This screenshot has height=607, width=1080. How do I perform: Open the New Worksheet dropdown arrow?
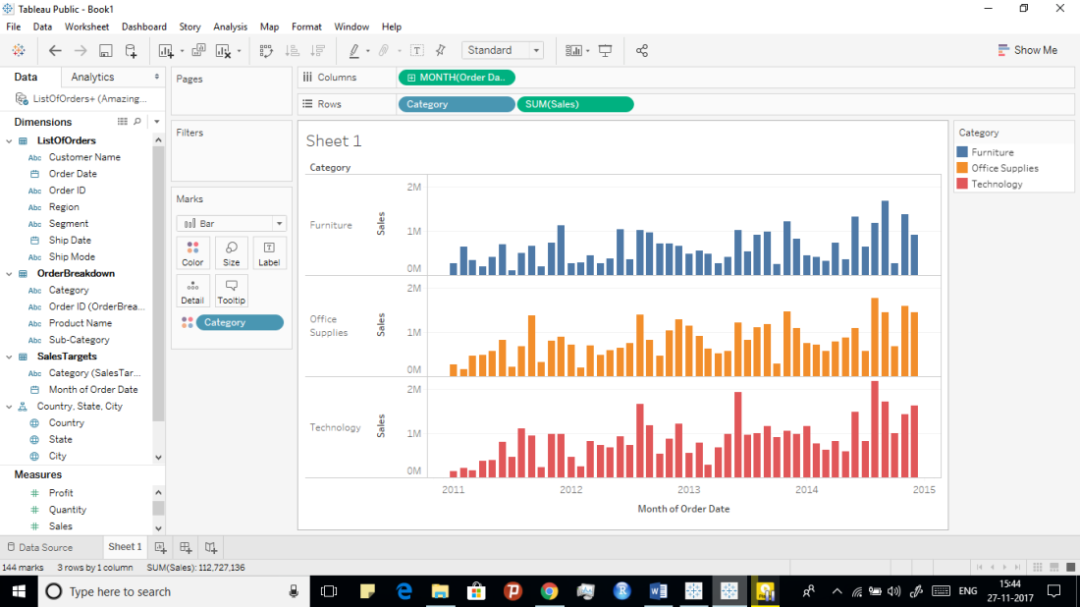(x=182, y=51)
